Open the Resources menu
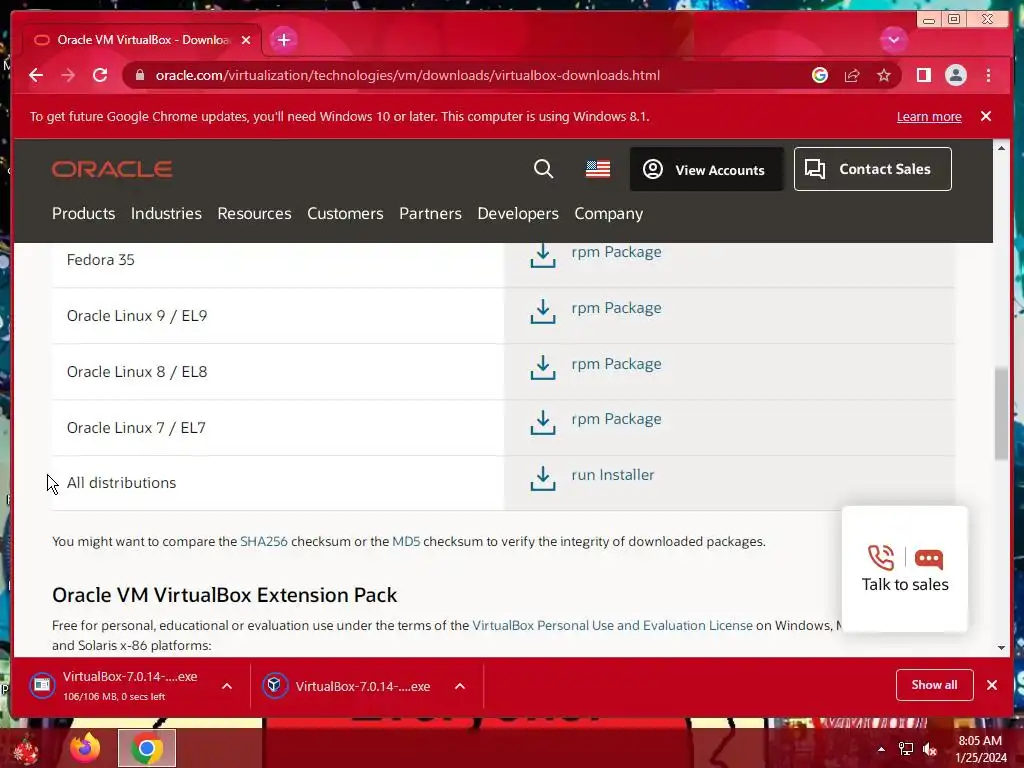Image resolution: width=1024 pixels, height=768 pixels. pos(254,214)
